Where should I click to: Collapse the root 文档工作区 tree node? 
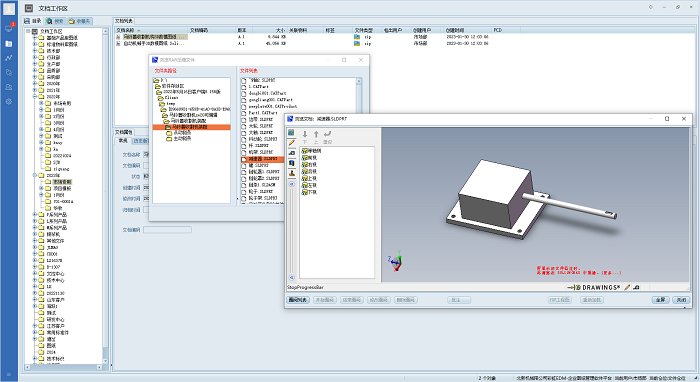(28, 31)
